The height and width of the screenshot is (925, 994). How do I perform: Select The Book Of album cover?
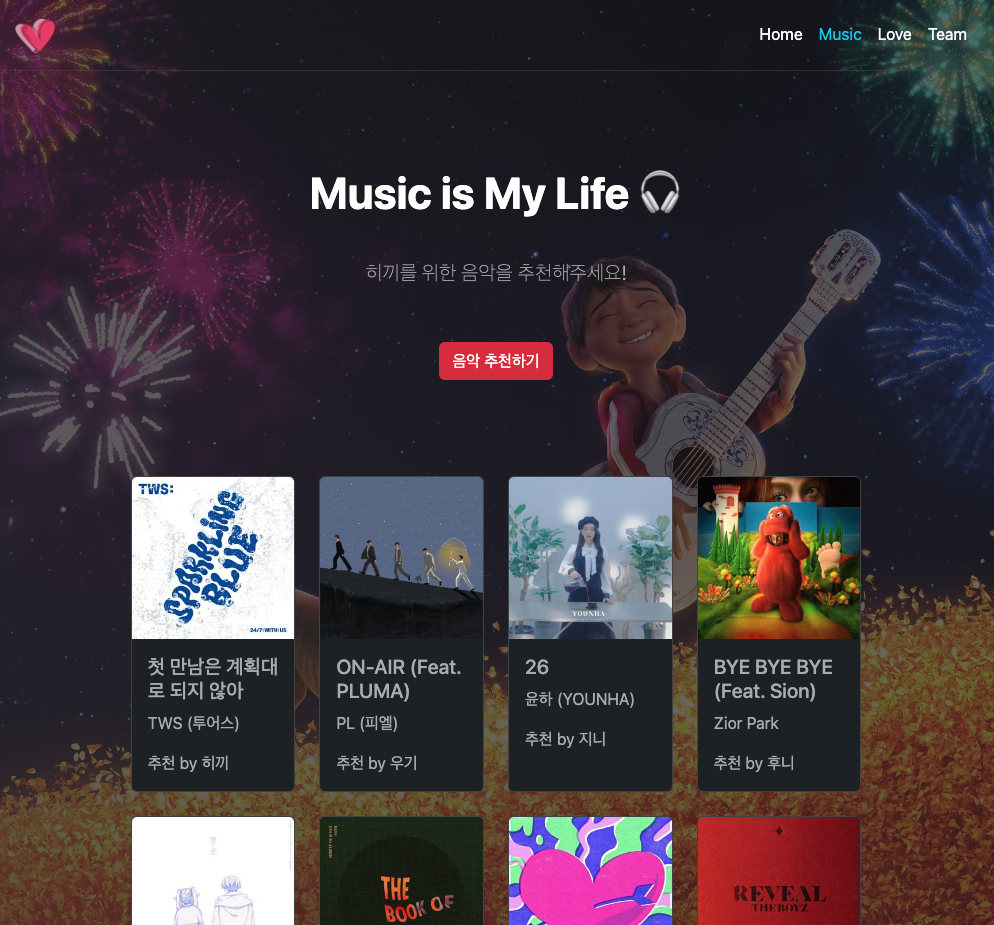(x=401, y=871)
